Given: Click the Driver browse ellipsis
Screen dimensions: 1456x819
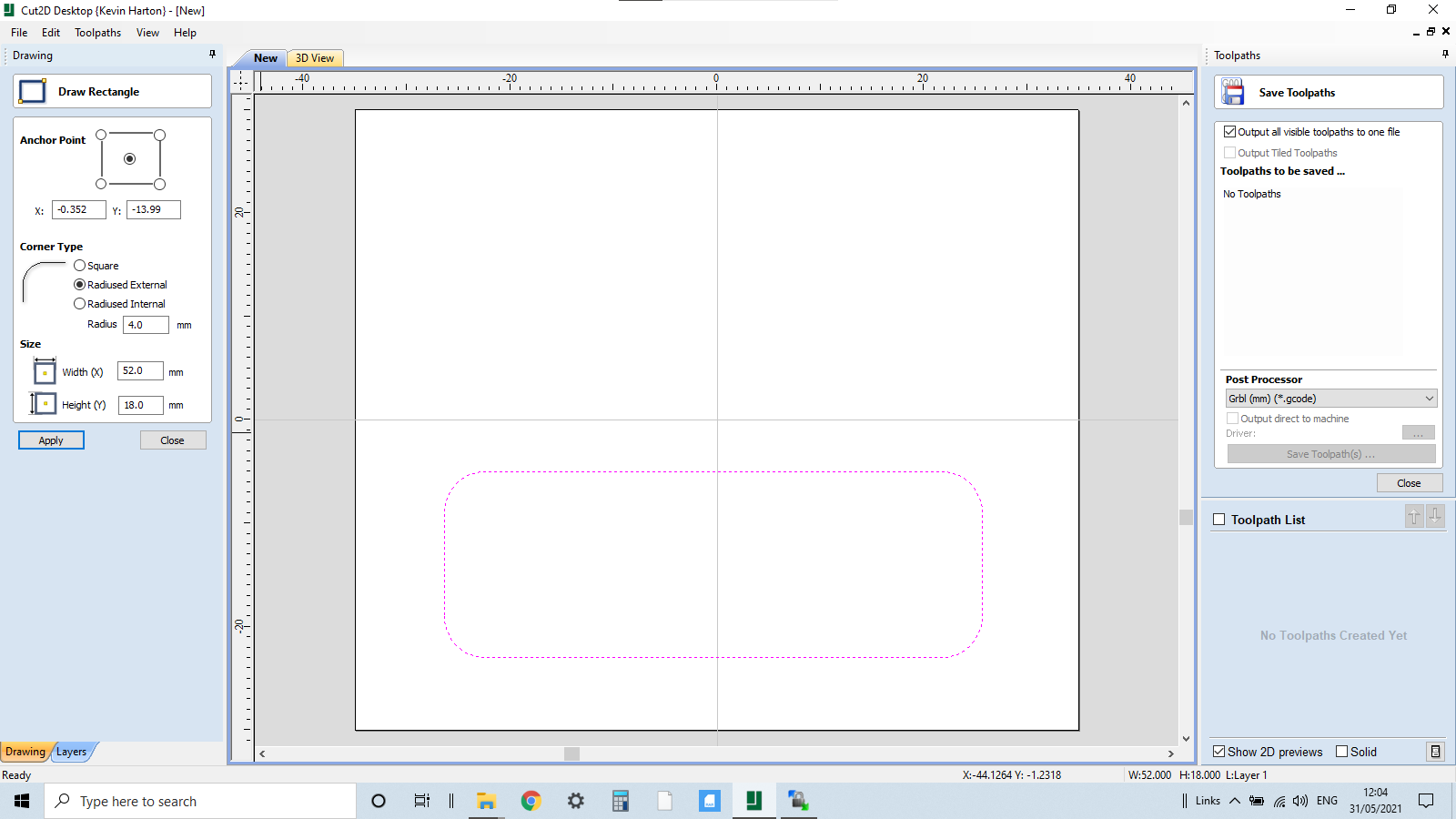Looking at the screenshot, I should click(1418, 432).
